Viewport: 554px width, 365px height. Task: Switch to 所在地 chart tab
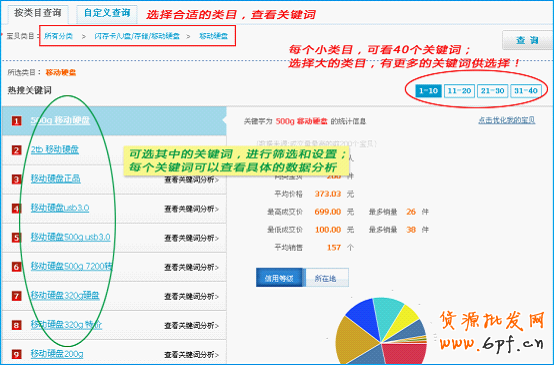click(326, 278)
